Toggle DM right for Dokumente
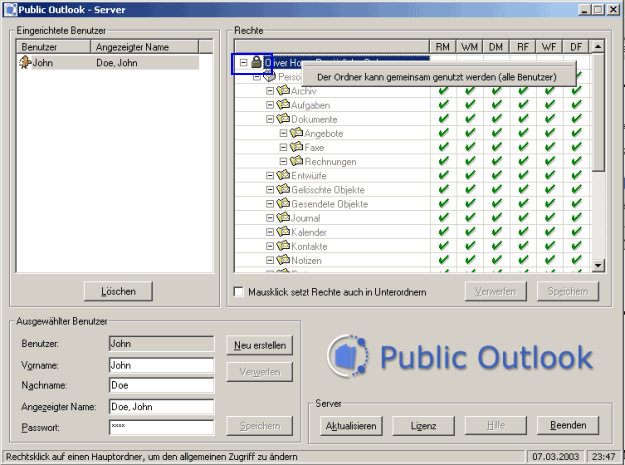625x465 pixels. pos(496,119)
